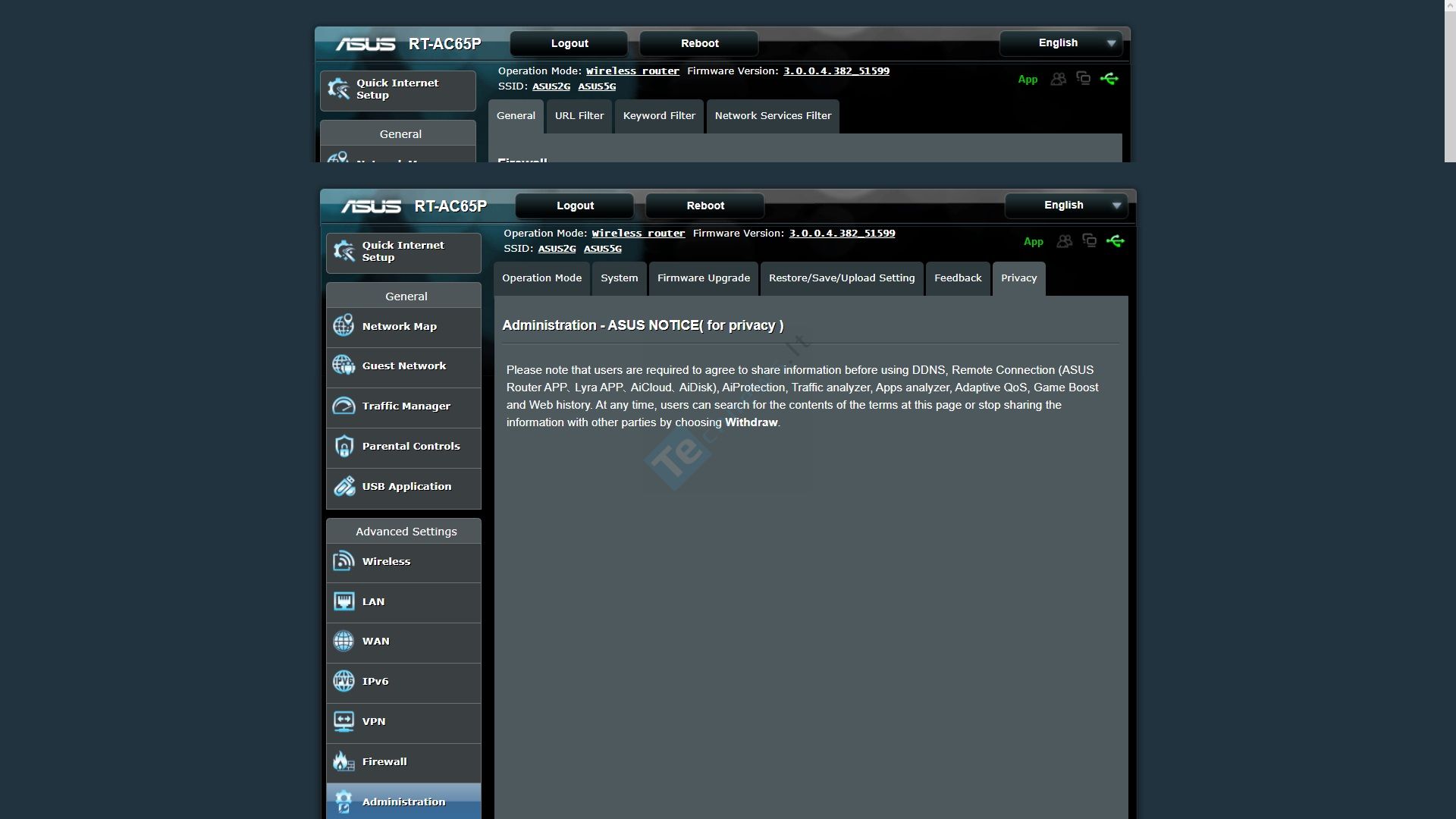Open firmware version link in lower window
Screen dimensions: 1456x819
(842, 234)
